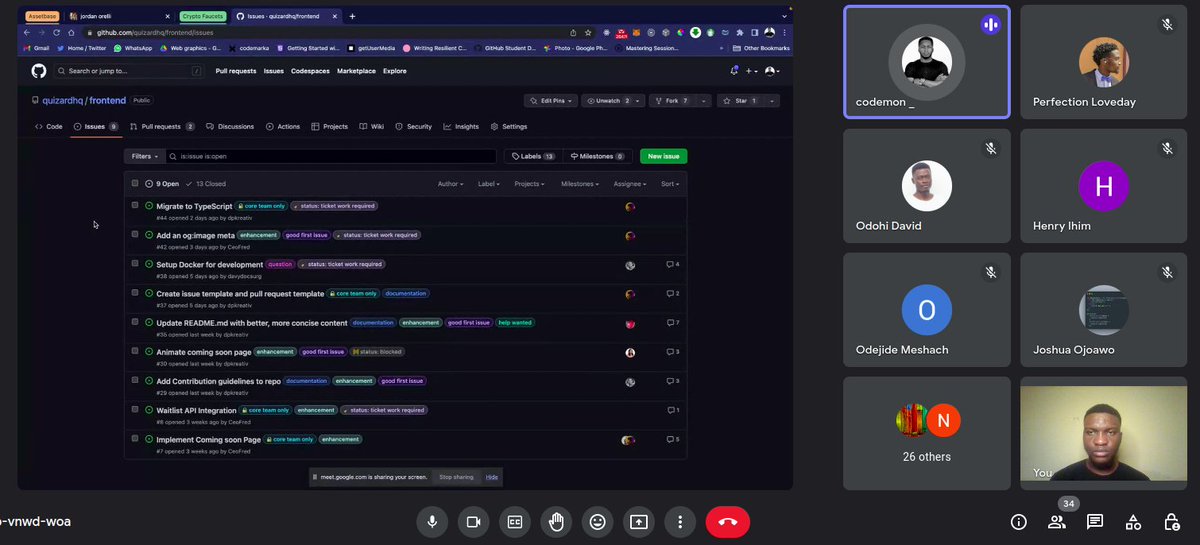This screenshot has width=1200, height=545.
Task: Click the issue search filter field
Action: [331, 156]
